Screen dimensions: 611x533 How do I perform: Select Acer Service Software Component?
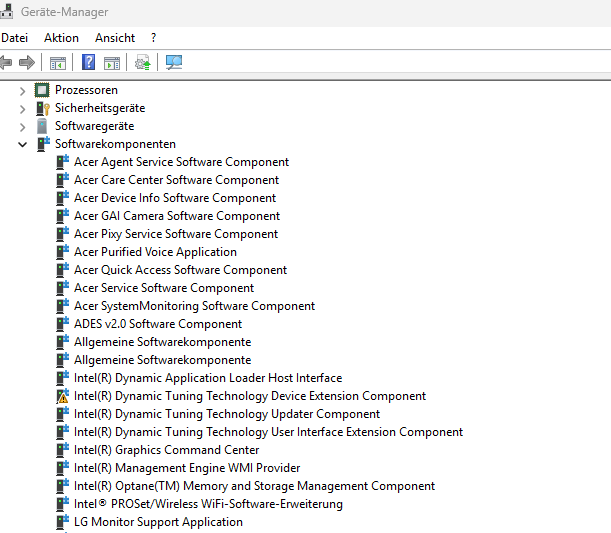pos(164,288)
